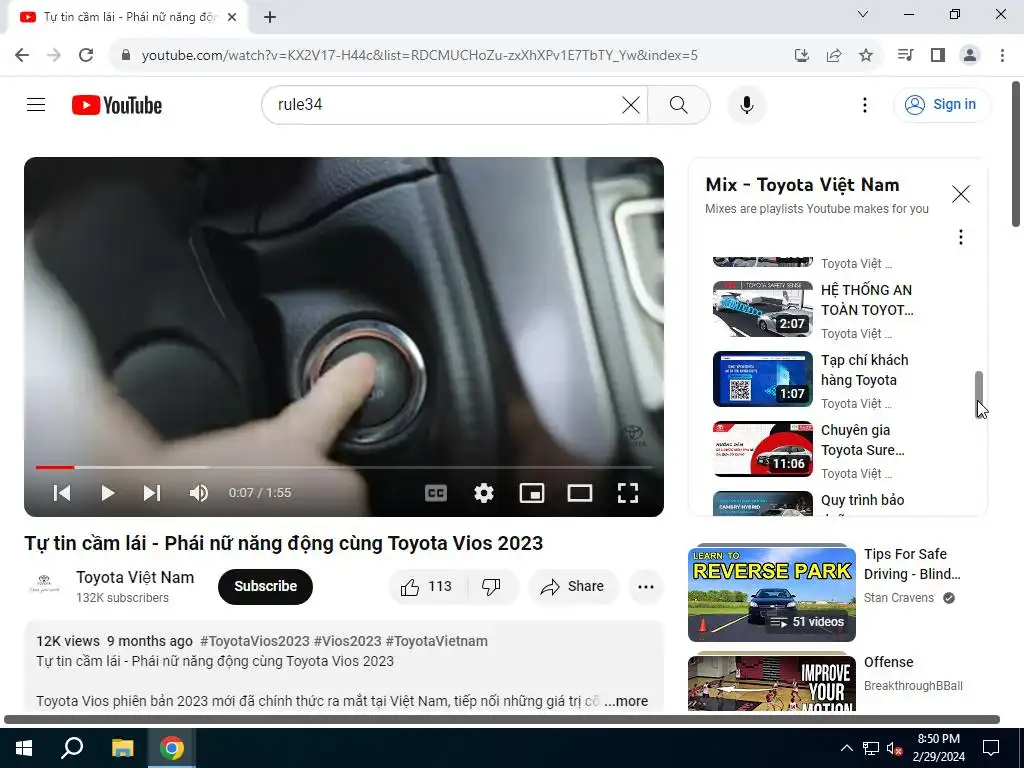Open Chrome three-dot menu
This screenshot has height=768, width=1024.
click(x=1002, y=55)
